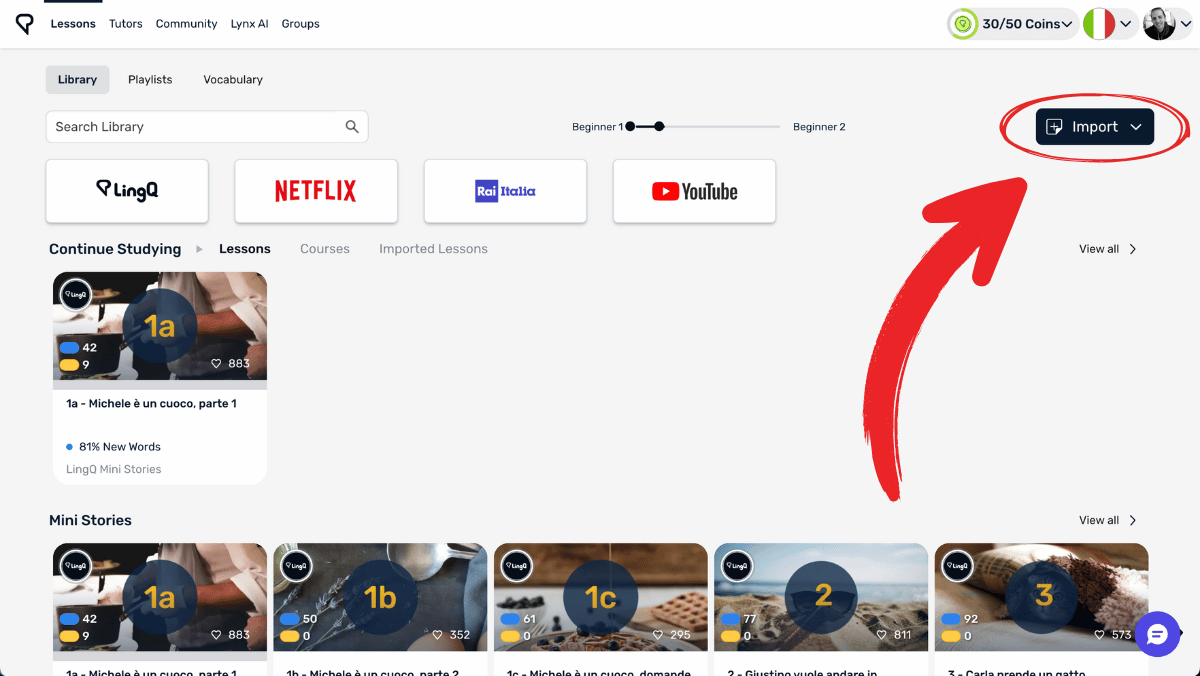Open the Tutors menu item
The image size is (1200, 676).
point(125,24)
